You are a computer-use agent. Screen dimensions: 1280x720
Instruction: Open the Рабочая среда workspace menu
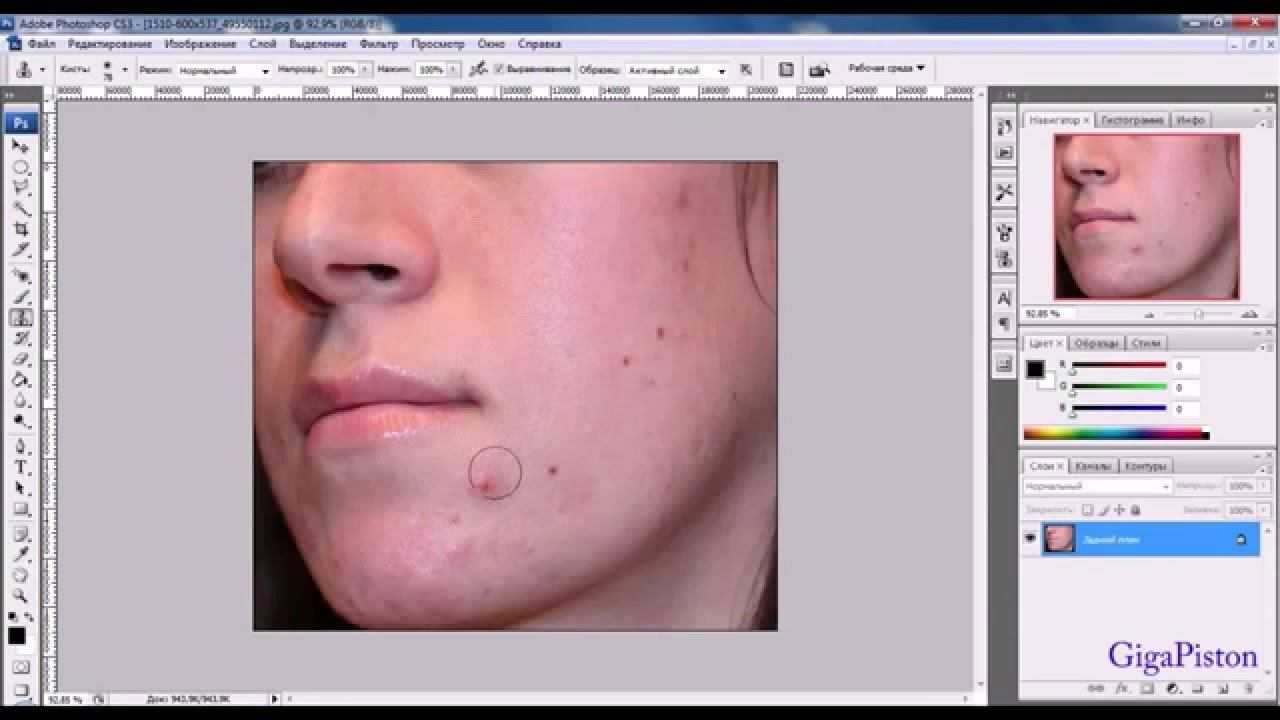click(886, 68)
